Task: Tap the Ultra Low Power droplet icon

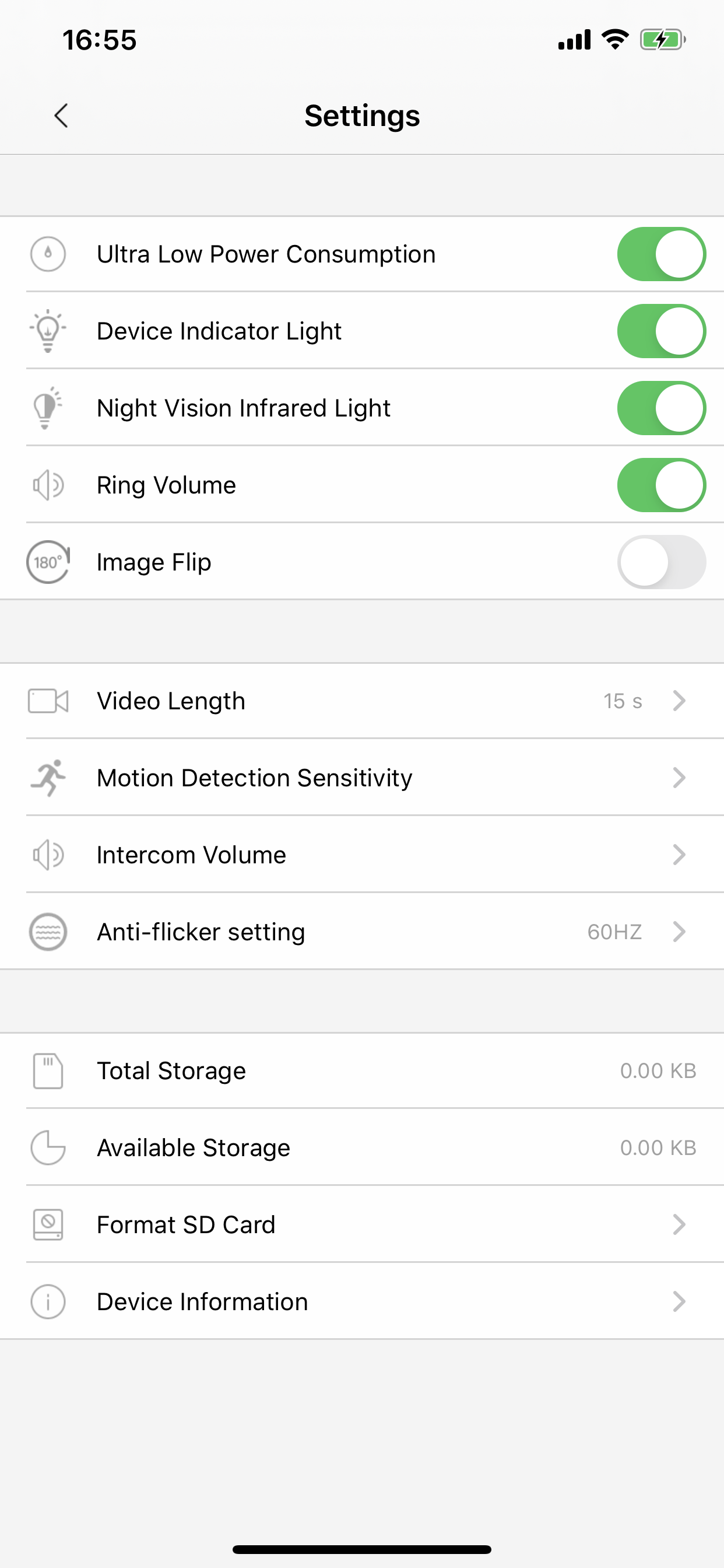Action: coord(48,254)
